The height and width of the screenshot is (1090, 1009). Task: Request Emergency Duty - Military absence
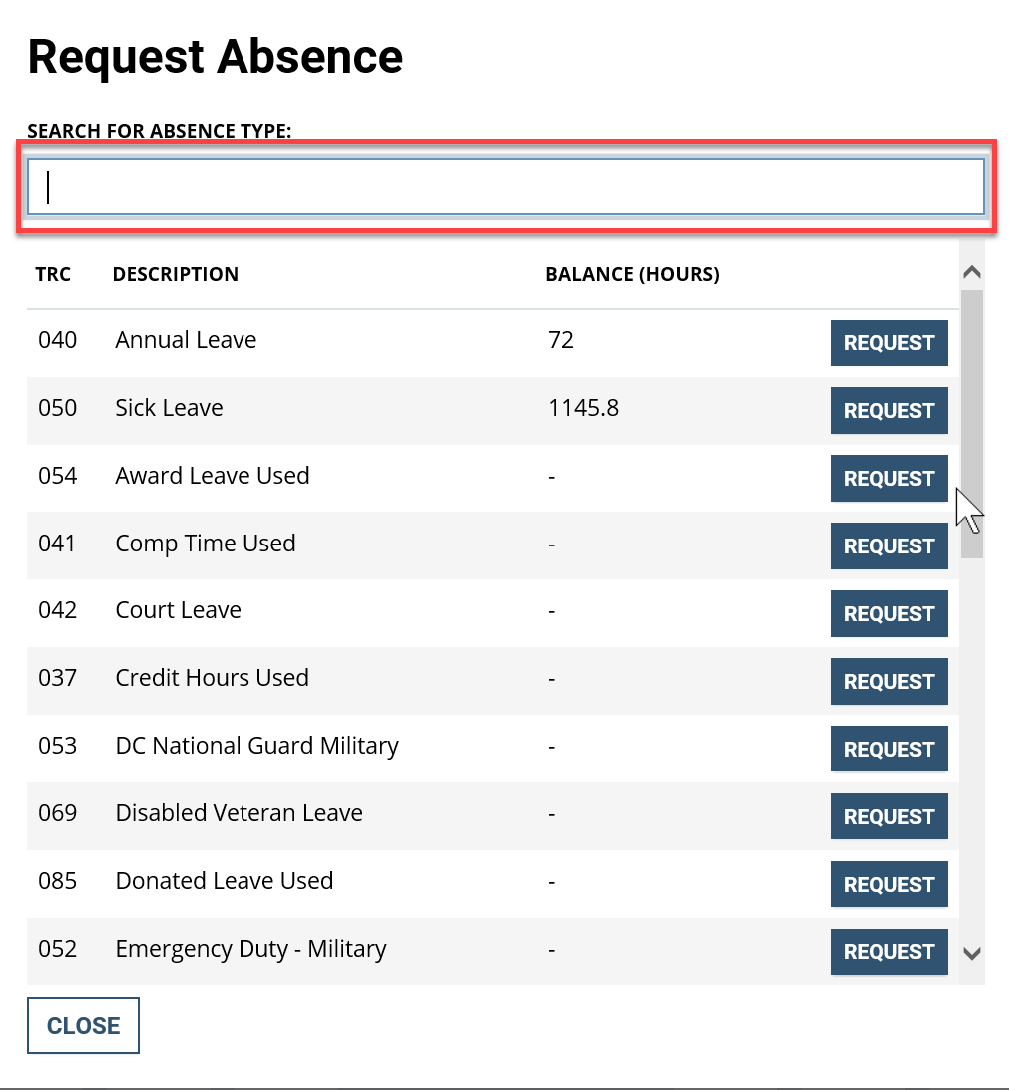[x=888, y=951]
